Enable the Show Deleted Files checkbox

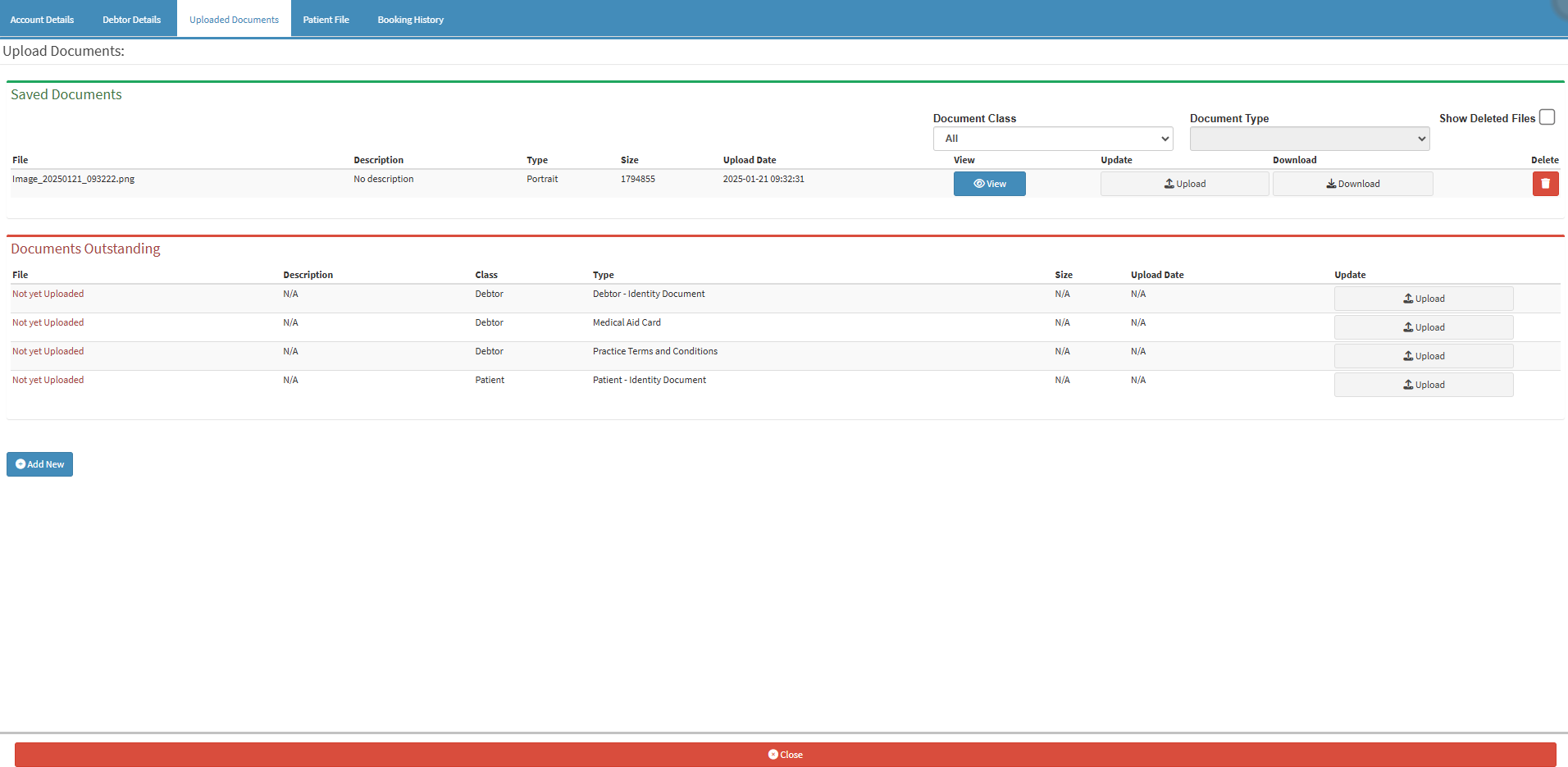[1547, 117]
